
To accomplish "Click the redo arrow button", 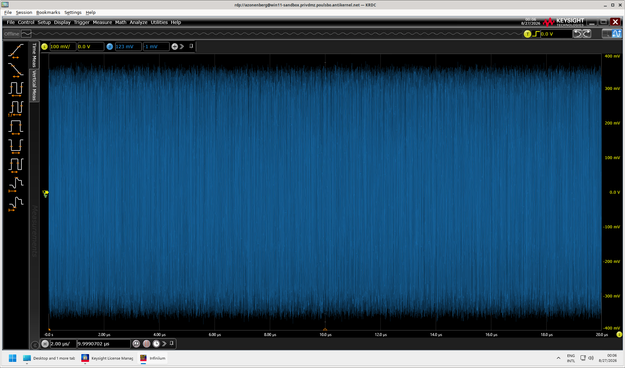I will click(587, 34).
